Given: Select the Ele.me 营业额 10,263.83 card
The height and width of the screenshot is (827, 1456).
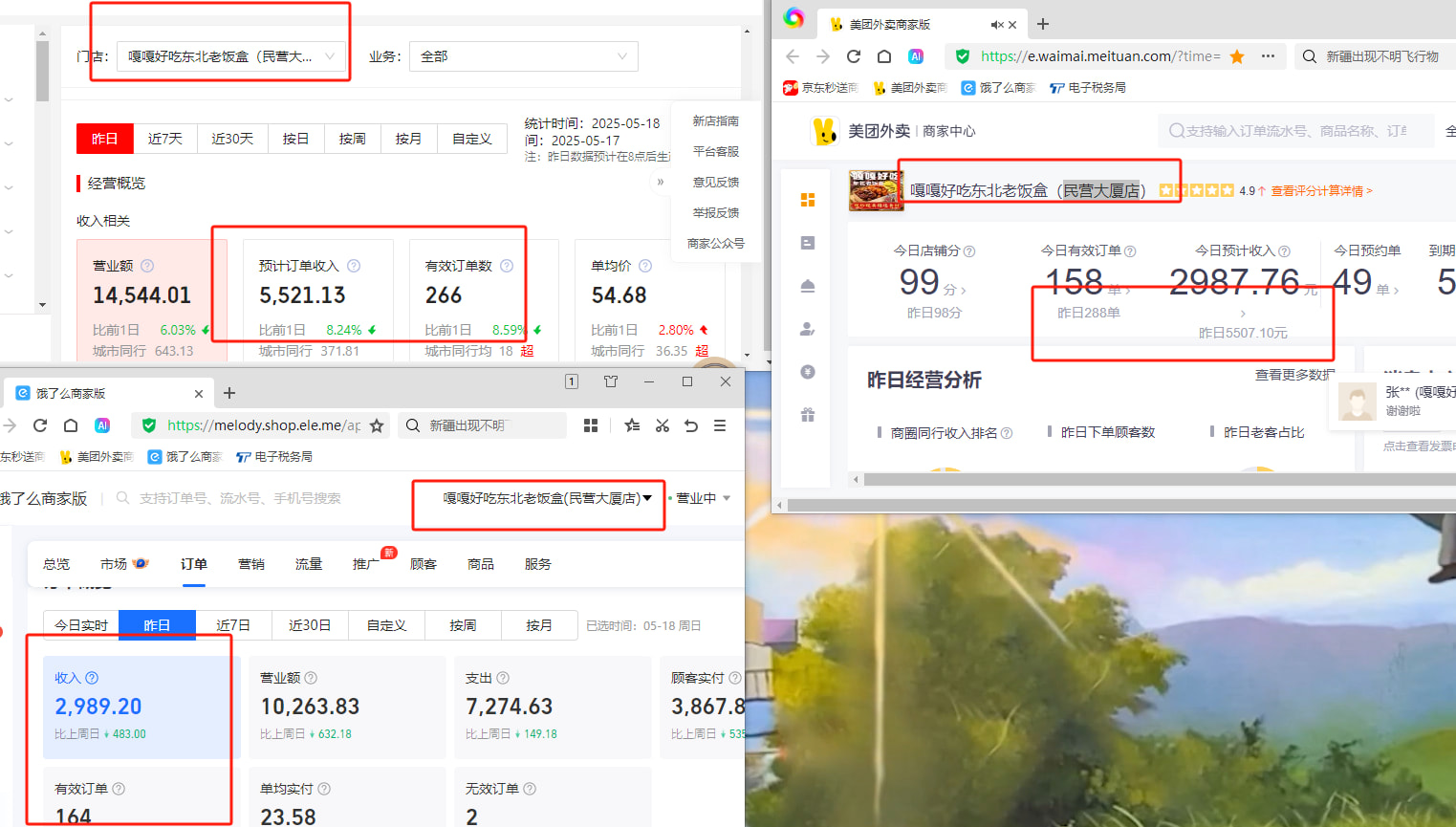Looking at the screenshot, I should pos(347,707).
